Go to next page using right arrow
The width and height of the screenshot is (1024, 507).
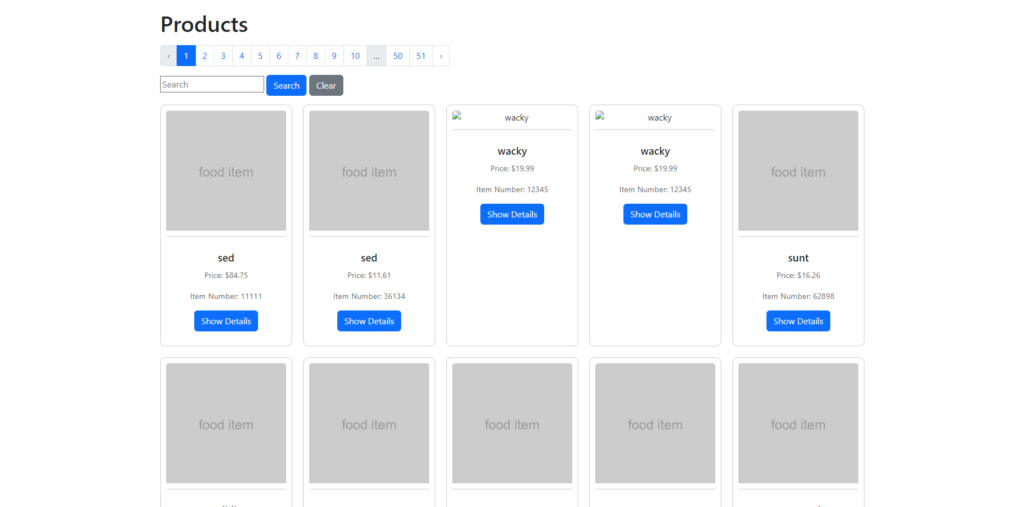[440, 56]
